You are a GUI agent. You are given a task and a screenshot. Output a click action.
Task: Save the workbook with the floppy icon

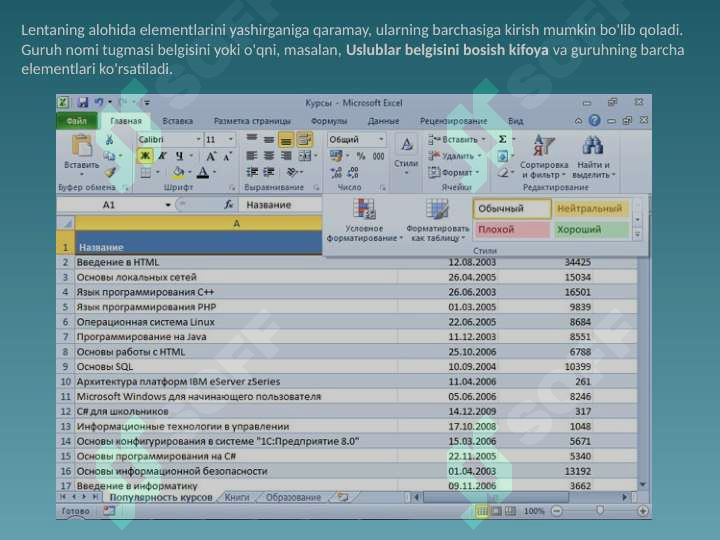82,102
